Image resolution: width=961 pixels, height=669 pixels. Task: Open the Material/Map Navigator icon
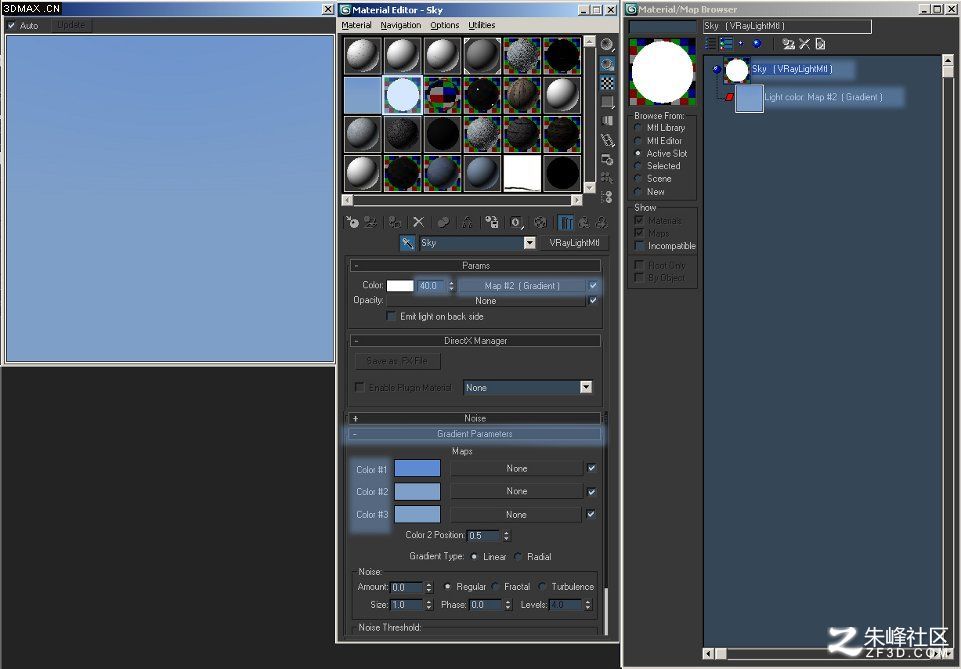607,197
